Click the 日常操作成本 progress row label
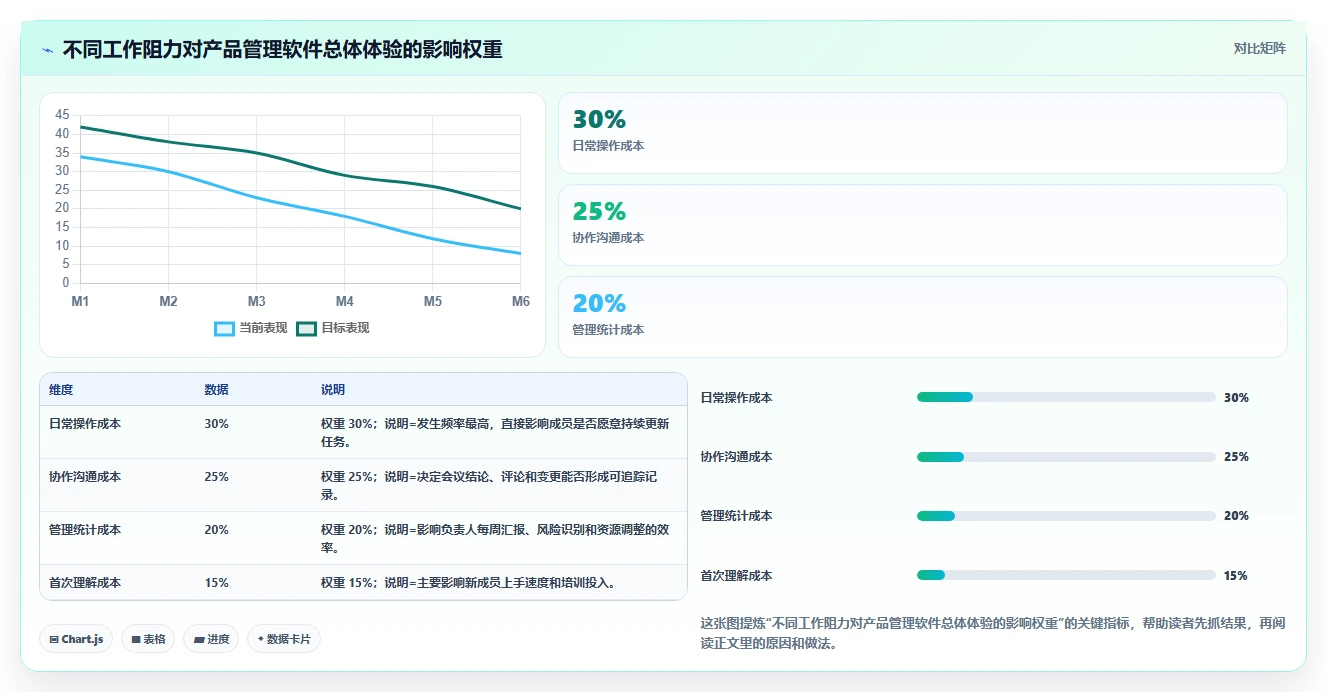The width and height of the screenshot is (1327, 692). (736, 397)
